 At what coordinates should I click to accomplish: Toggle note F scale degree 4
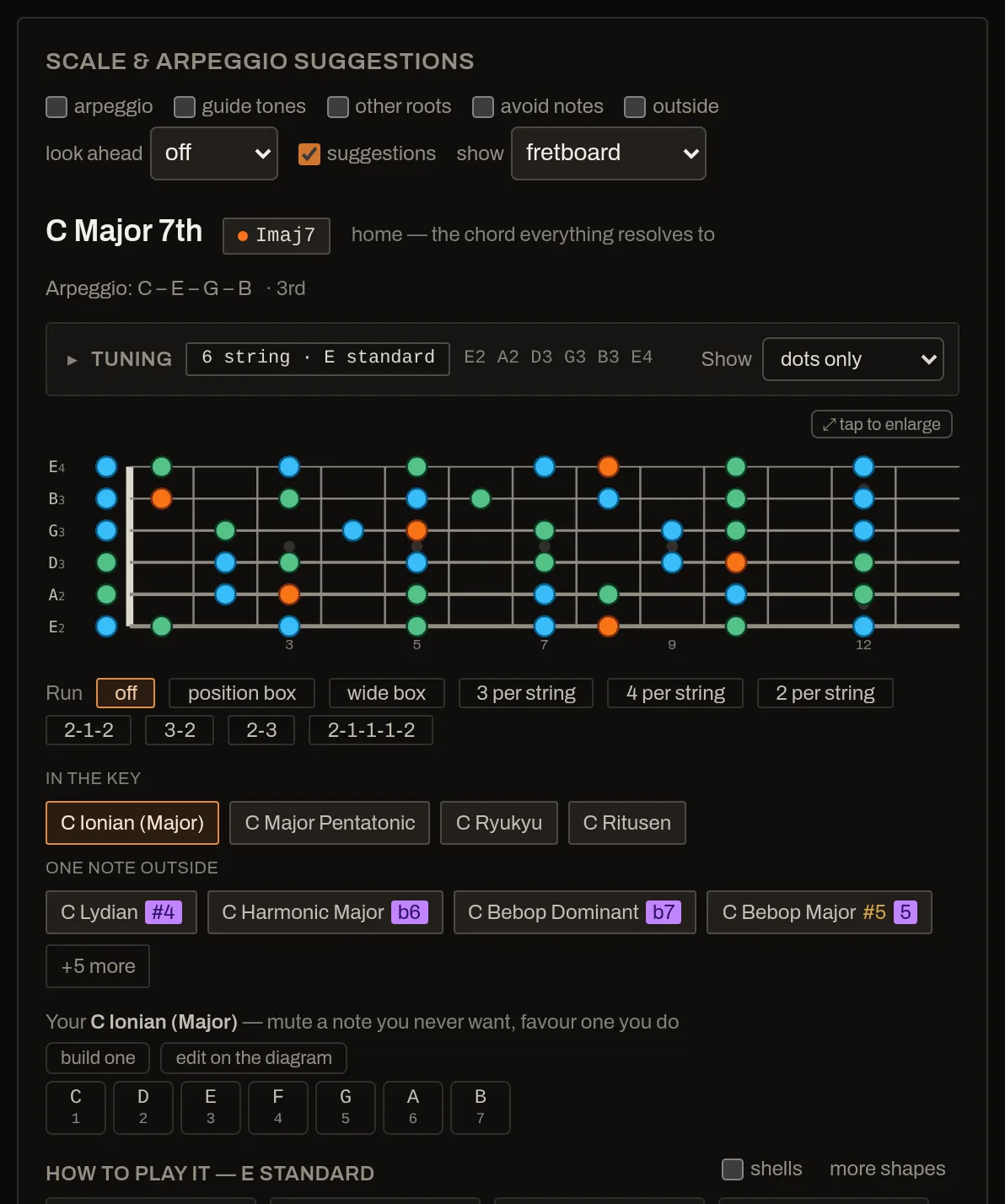(x=278, y=1108)
